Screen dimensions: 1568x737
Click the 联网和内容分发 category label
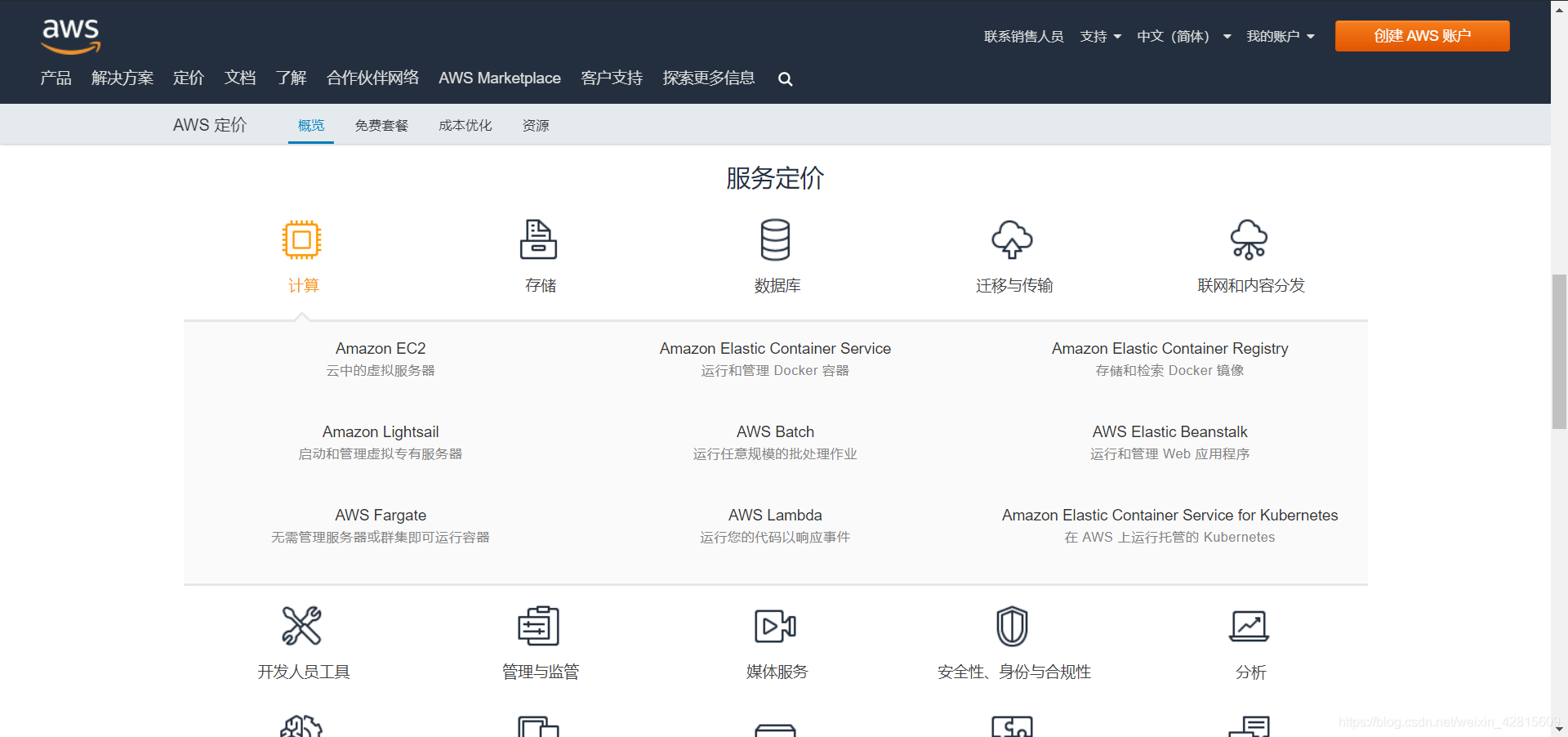(x=1251, y=285)
